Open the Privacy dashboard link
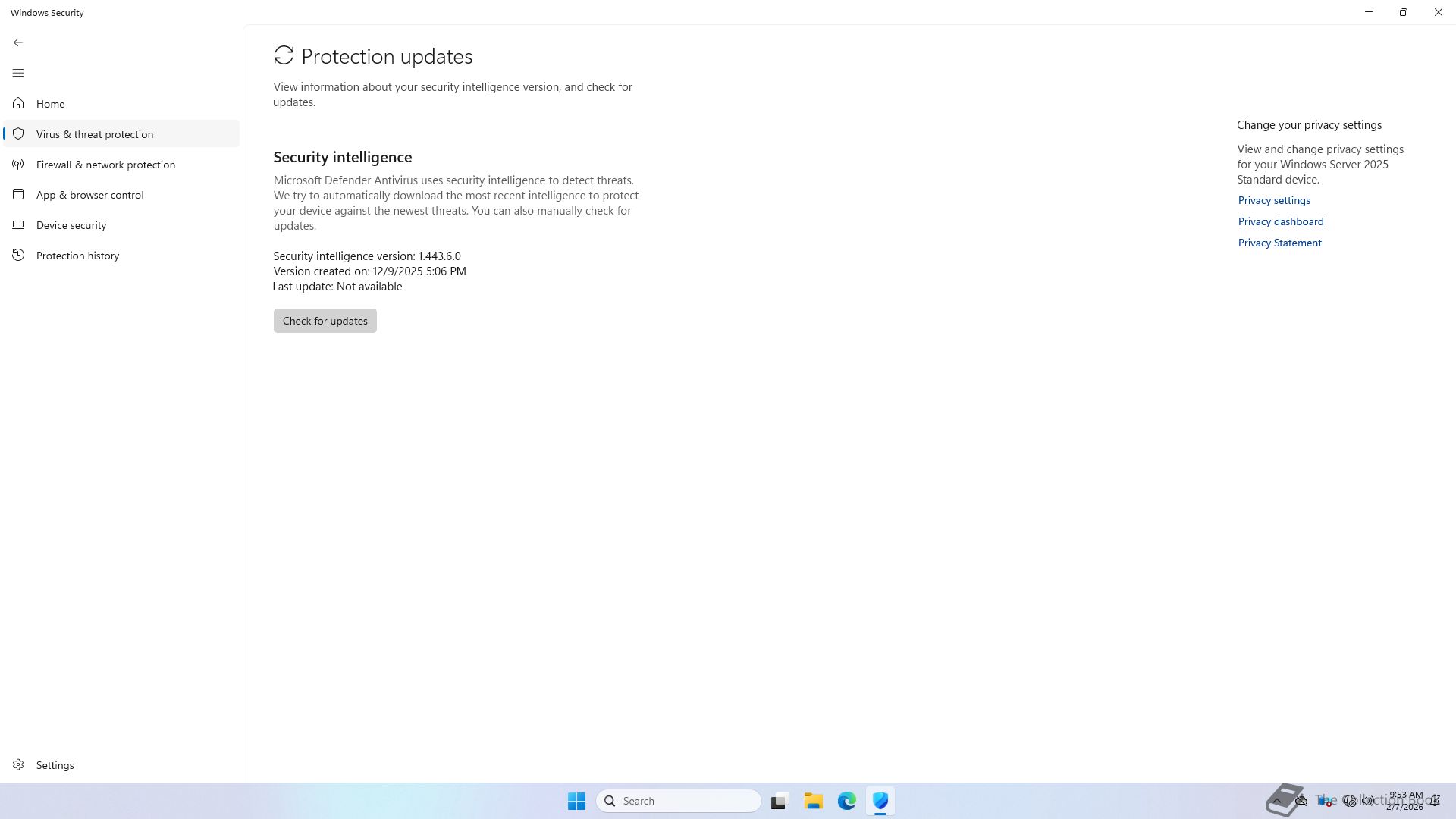 [1281, 221]
